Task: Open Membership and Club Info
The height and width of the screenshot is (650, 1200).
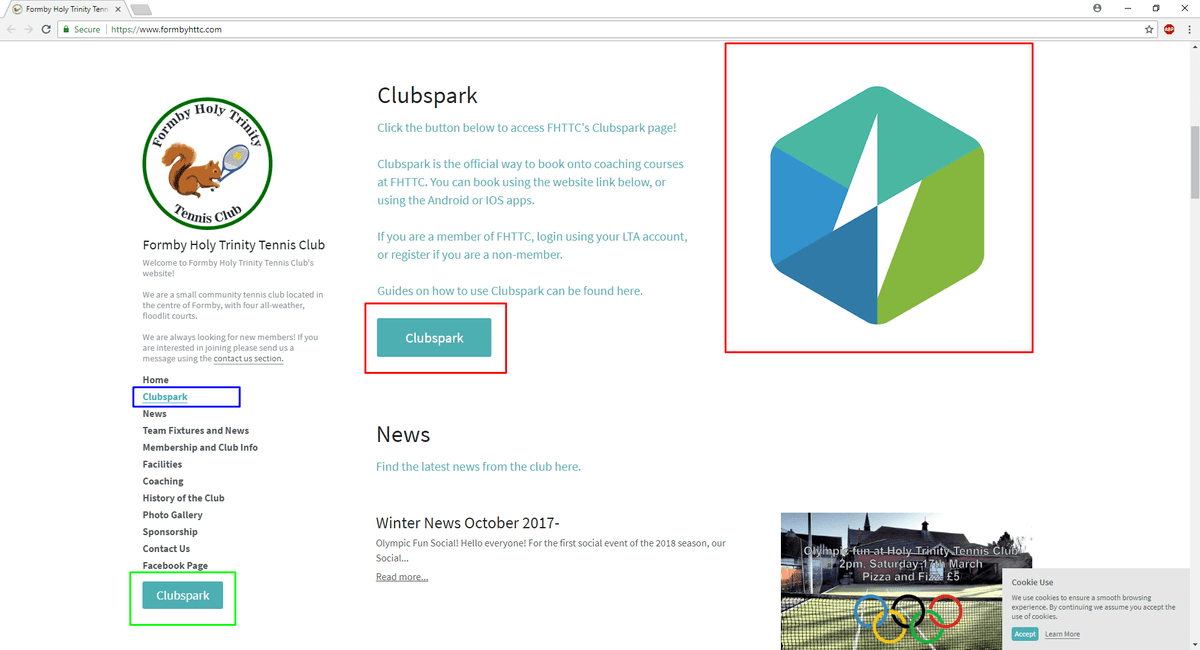Action: 200,448
